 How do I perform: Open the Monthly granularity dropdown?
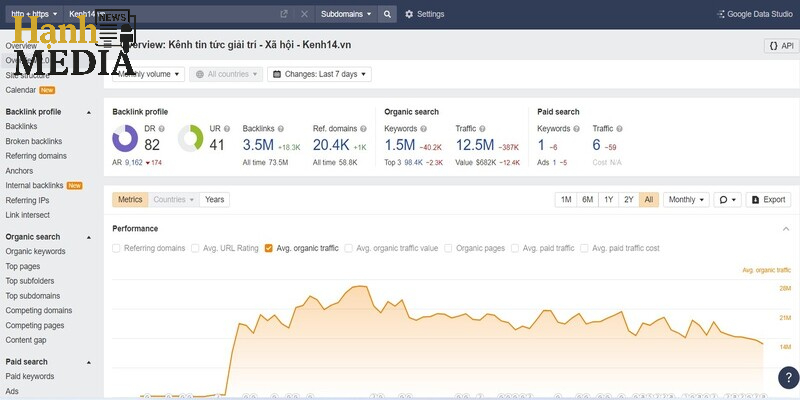[x=686, y=199]
